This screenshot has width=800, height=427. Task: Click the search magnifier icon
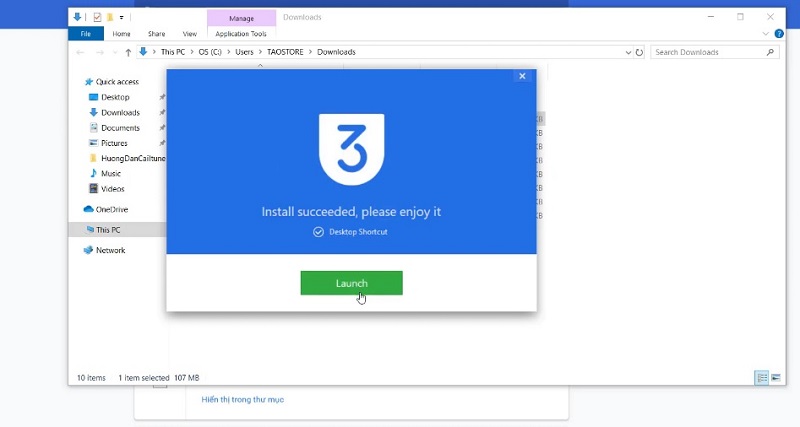pos(770,52)
